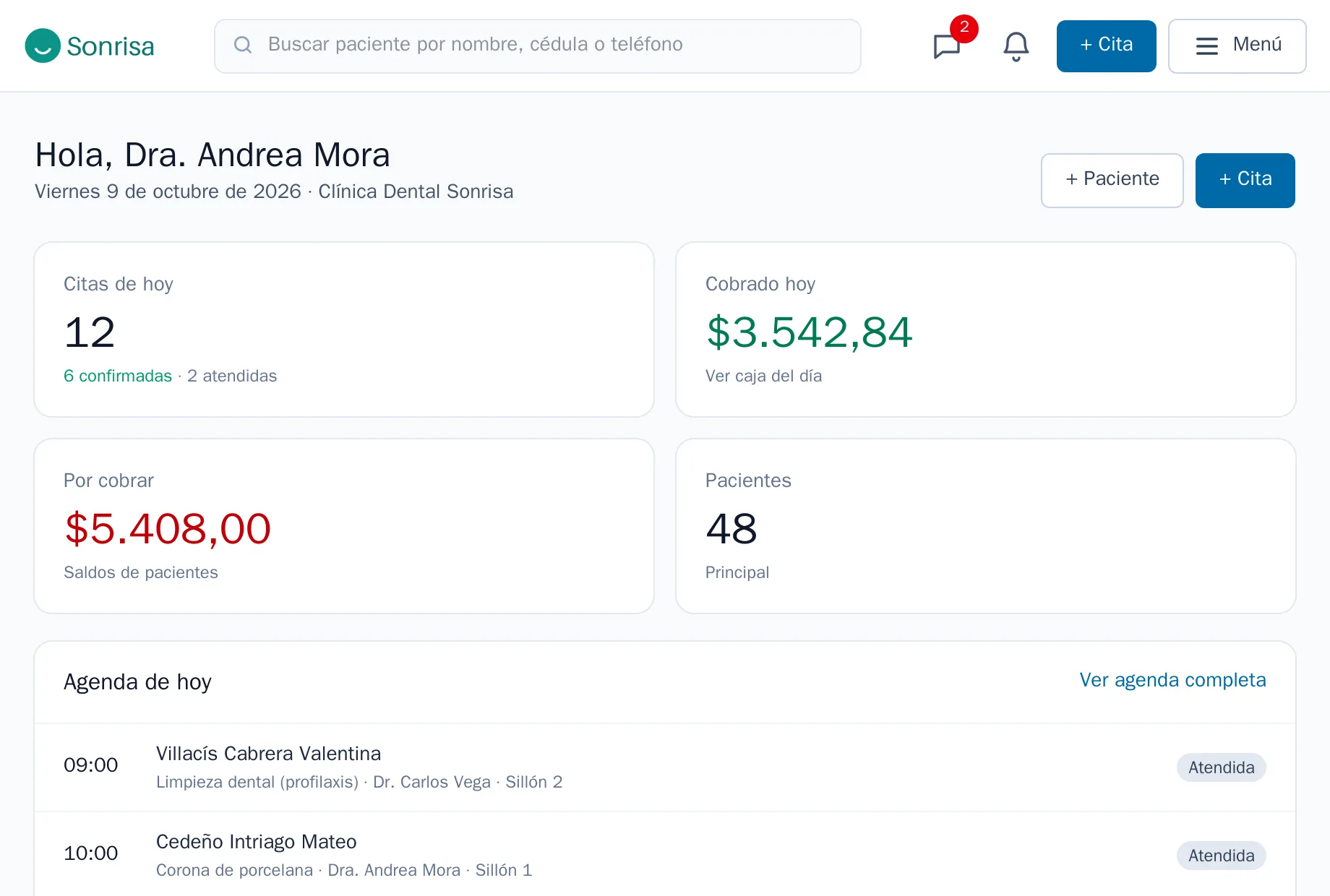The width and height of the screenshot is (1330, 896).
Task: Click the + Cita button in top bar
Action: [x=1106, y=46]
